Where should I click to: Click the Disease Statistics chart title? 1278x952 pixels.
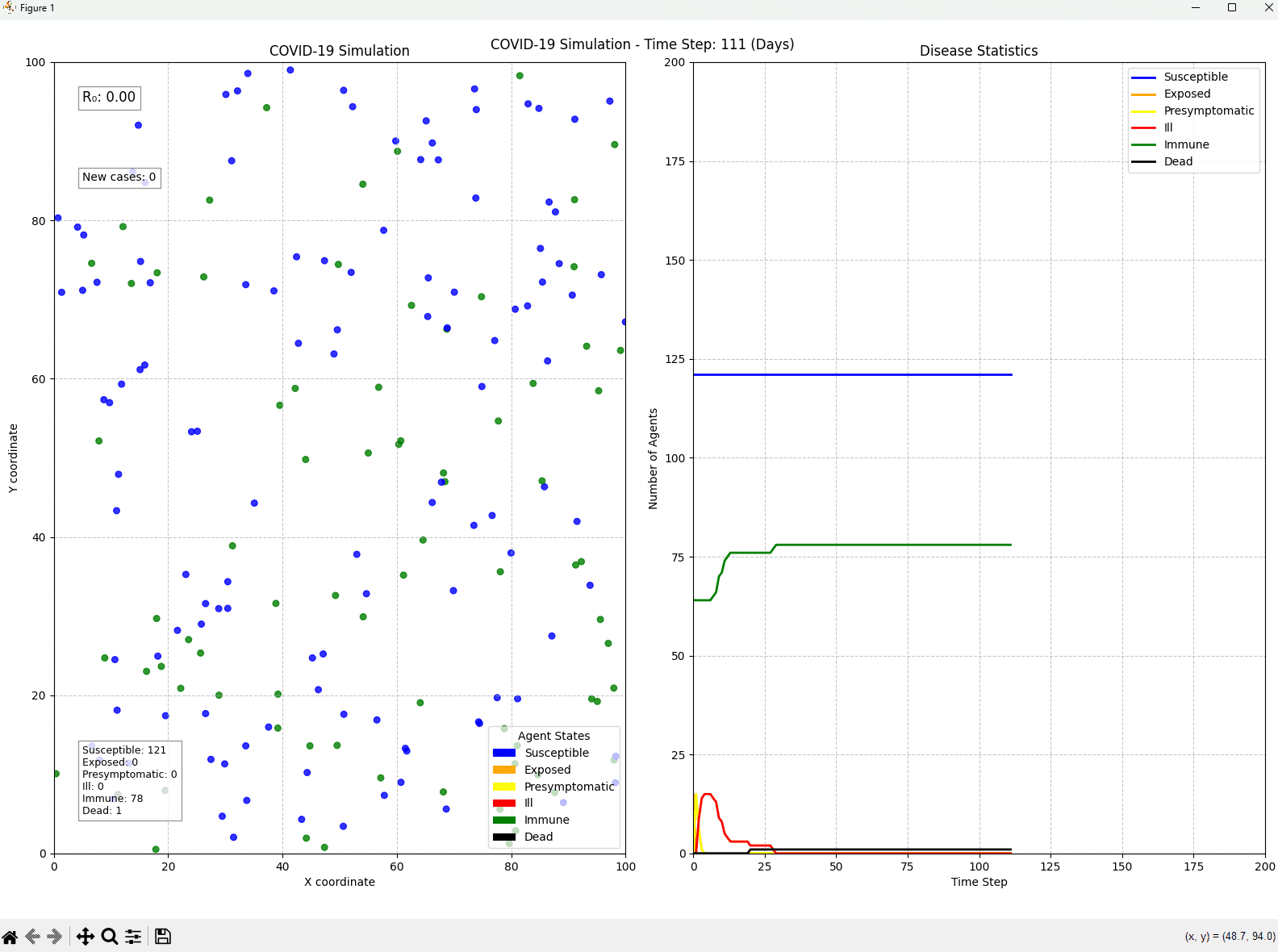pyautogui.click(x=979, y=51)
